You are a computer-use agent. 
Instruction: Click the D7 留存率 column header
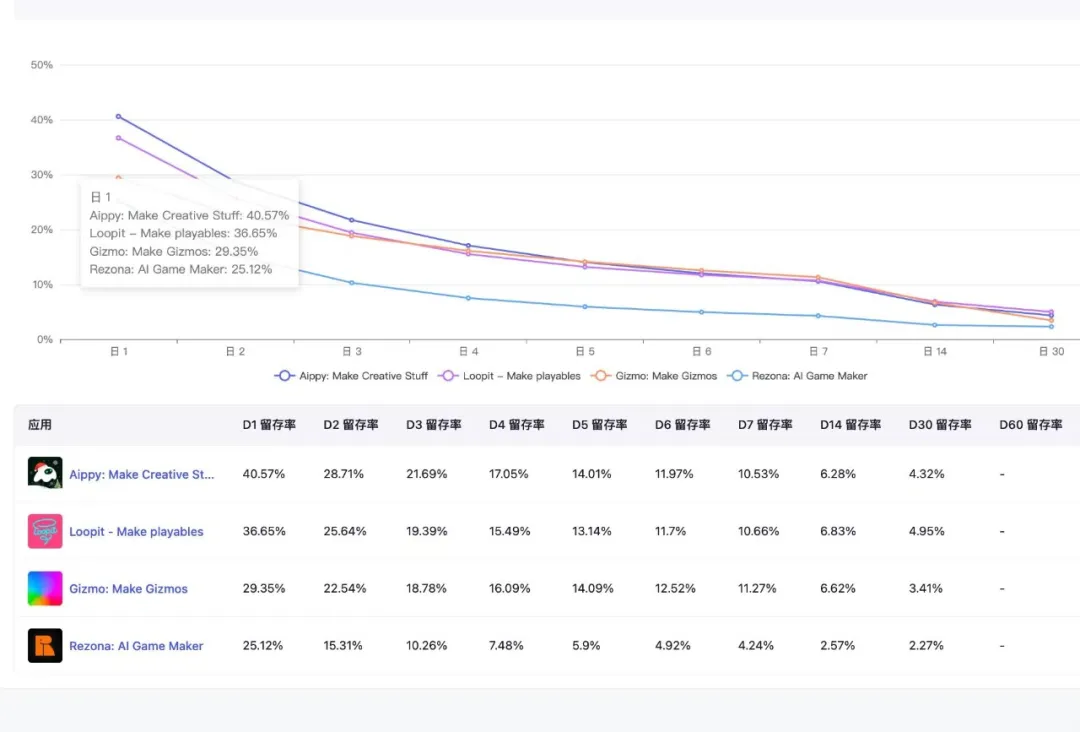765,425
